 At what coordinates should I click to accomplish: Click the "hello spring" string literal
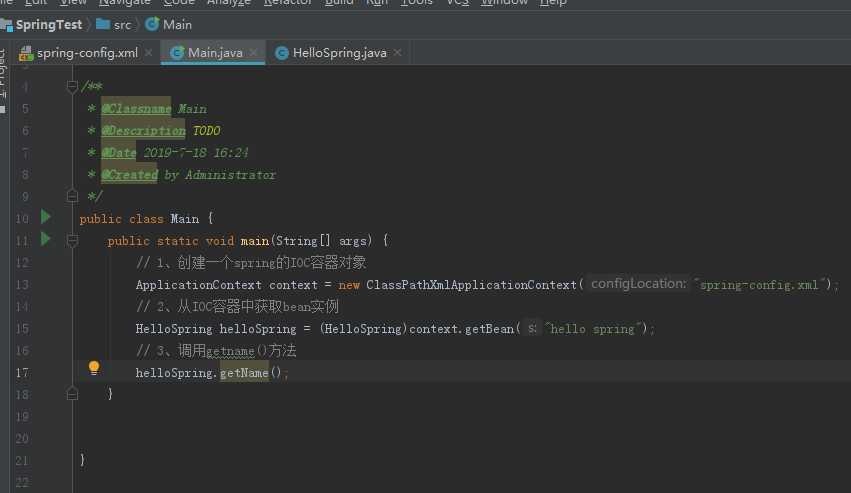[x=593, y=329]
